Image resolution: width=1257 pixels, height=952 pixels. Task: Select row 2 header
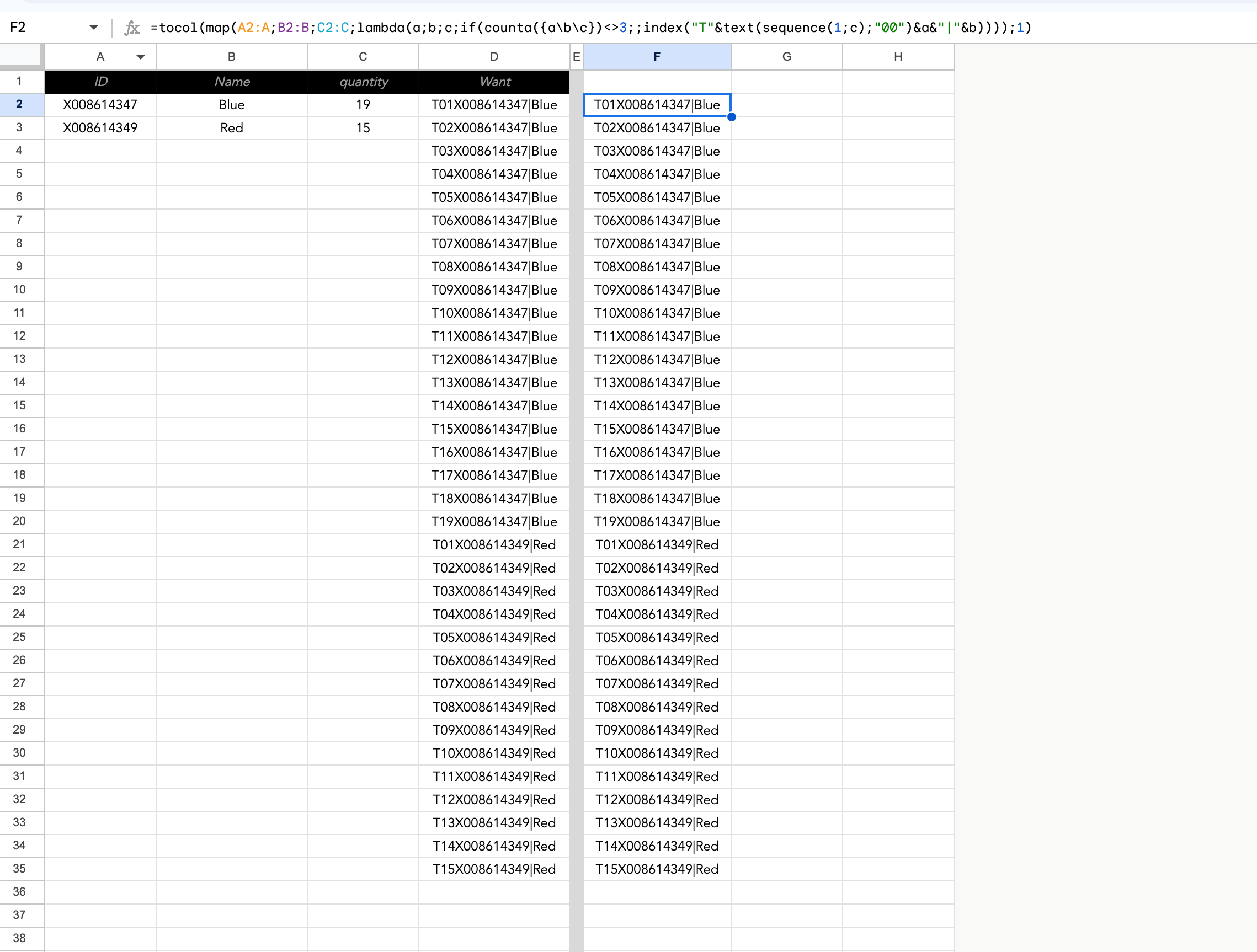[19, 104]
